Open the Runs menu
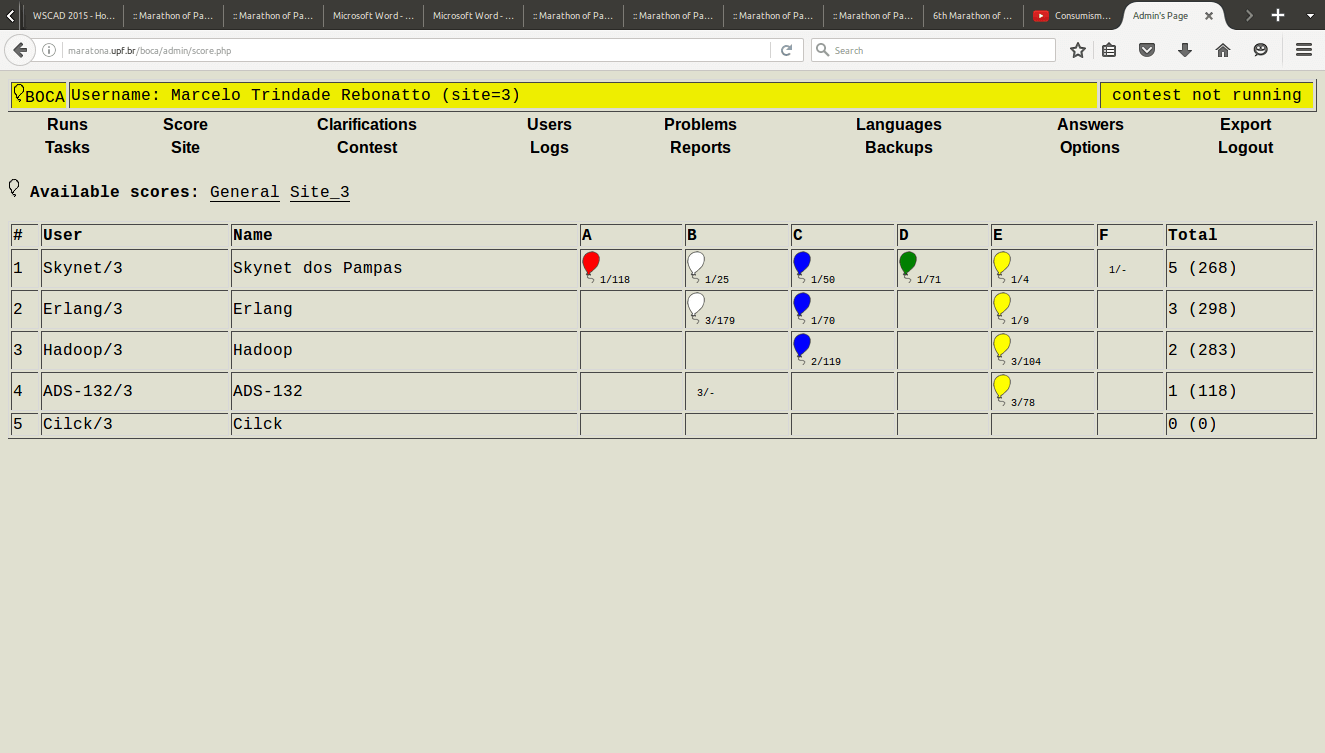The width and height of the screenshot is (1325, 753). click(67, 124)
